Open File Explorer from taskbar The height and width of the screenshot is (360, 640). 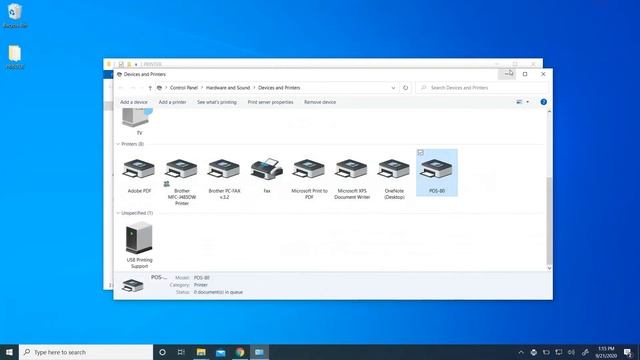pos(201,352)
